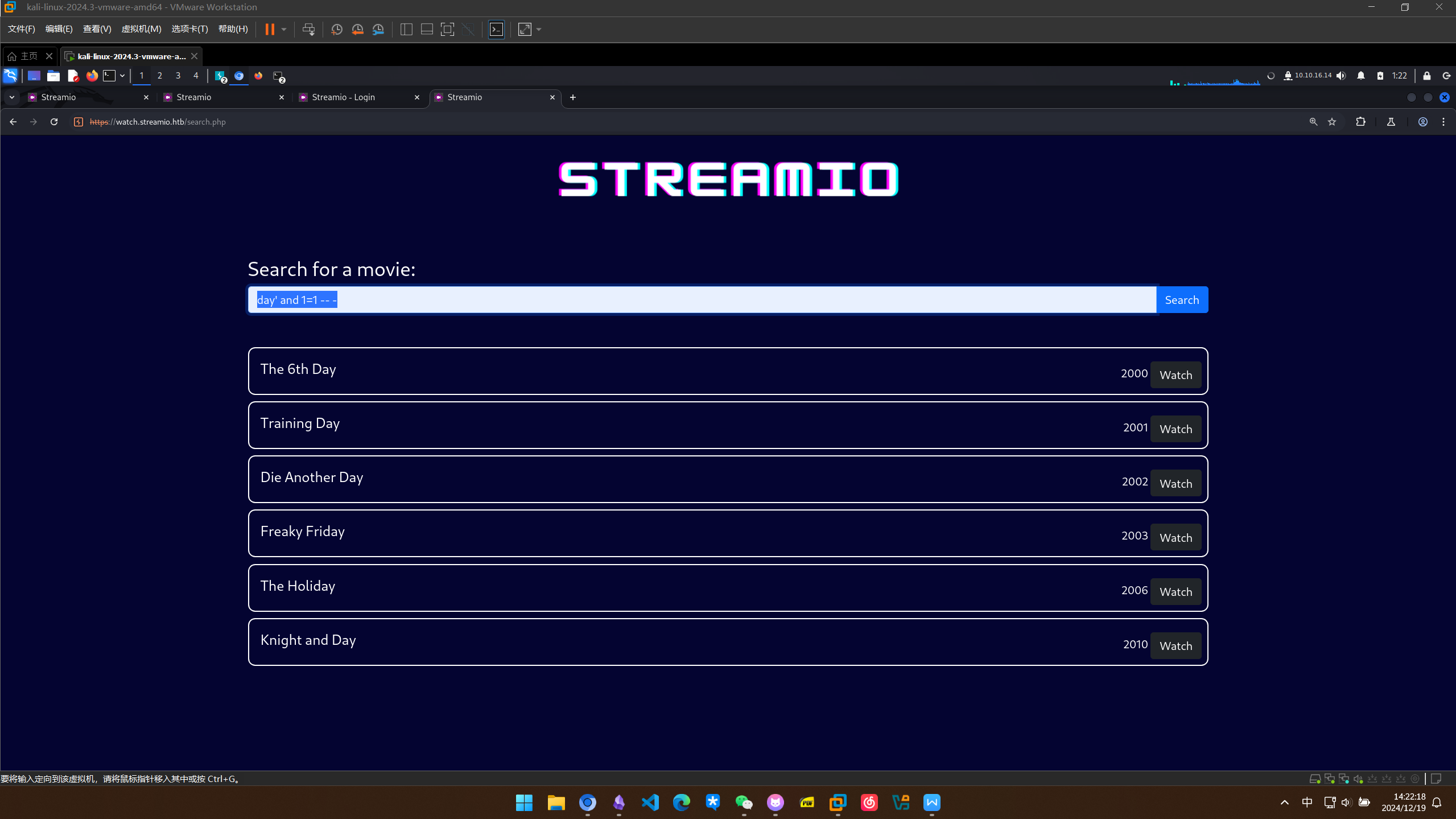Open Kali applications menu dragon icon
The width and height of the screenshot is (1456, 819).
(x=10, y=76)
